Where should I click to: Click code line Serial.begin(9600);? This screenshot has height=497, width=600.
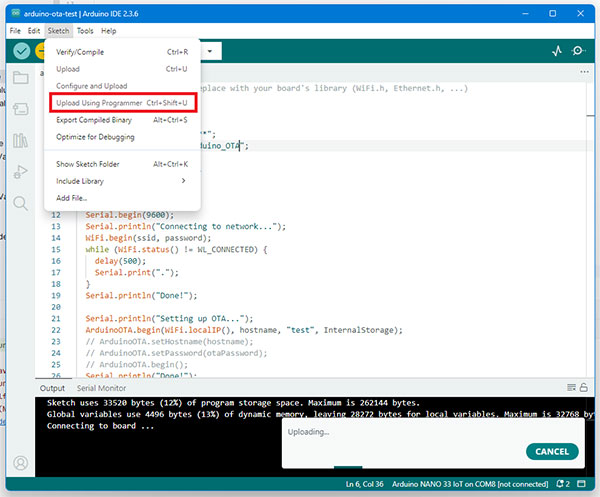click(129, 215)
